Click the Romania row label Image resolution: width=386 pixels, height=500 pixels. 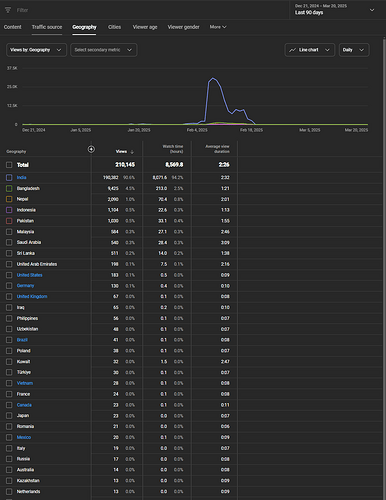25,426
